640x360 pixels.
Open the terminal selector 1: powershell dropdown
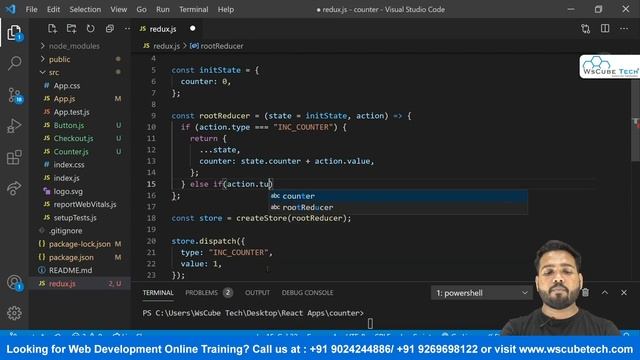point(482,293)
